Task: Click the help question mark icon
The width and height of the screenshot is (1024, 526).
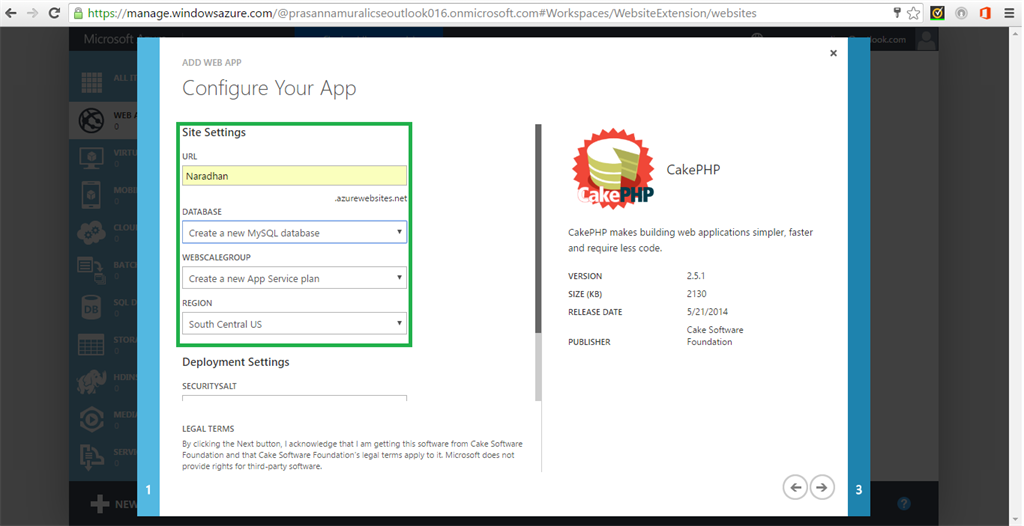Action: [904, 503]
